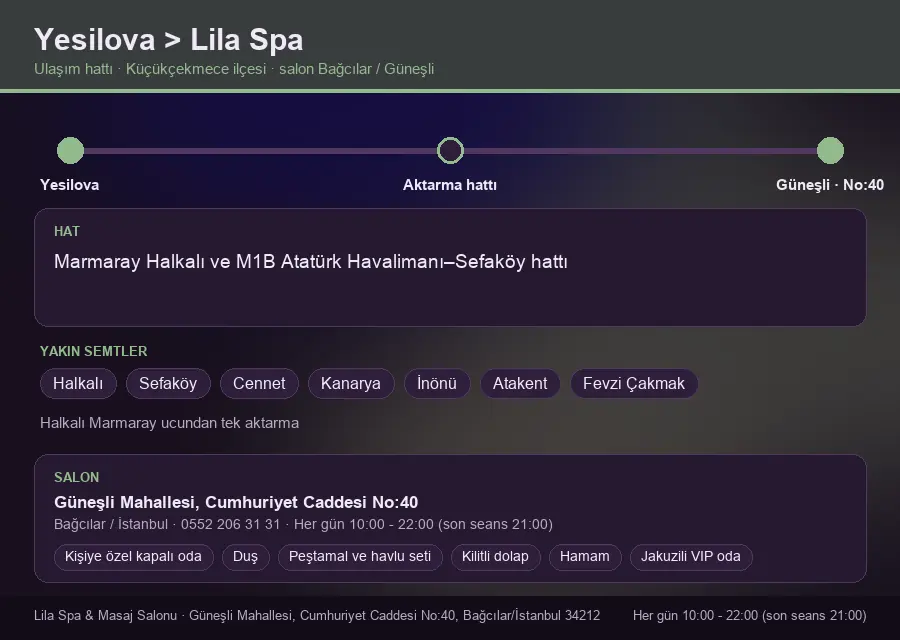Click the Marmaray Halkalı ve M1B line text
Screen dimensions: 900x640
311,262
